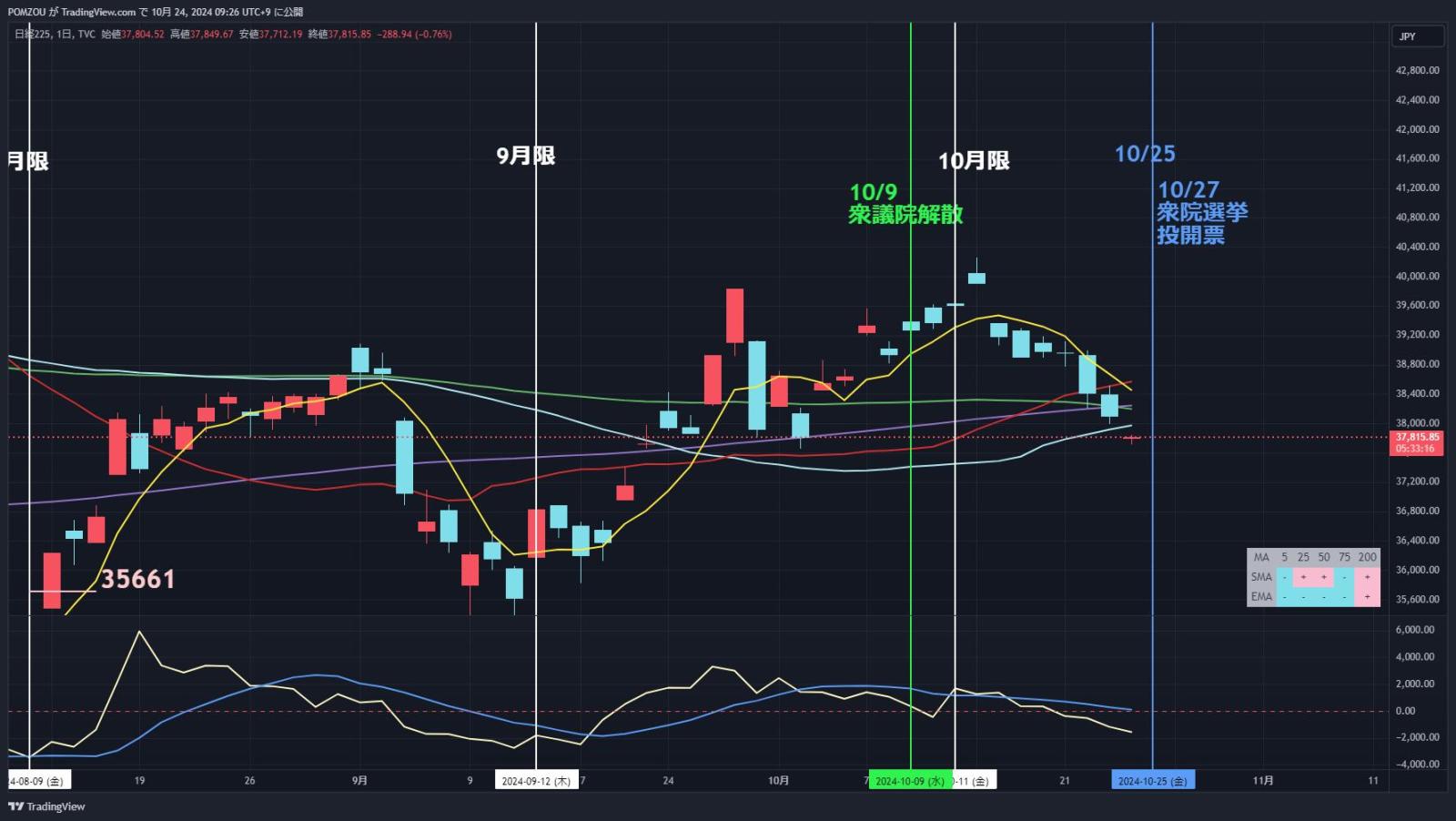This screenshot has height=821, width=1456.
Task: Click the 9月限 annotation label
Action: point(525,156)
